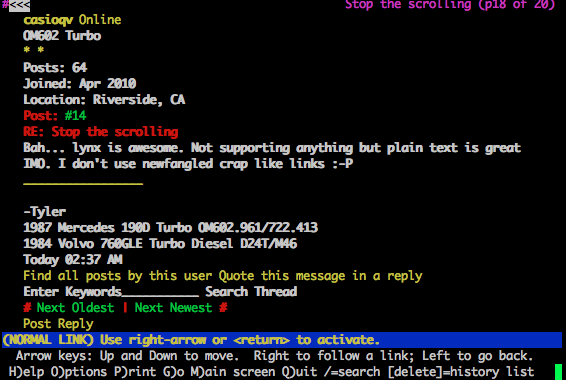The width and height of the screenshot is (566, 380).
Task: Click the green terminal cursor block
Action: coord(558,372)
